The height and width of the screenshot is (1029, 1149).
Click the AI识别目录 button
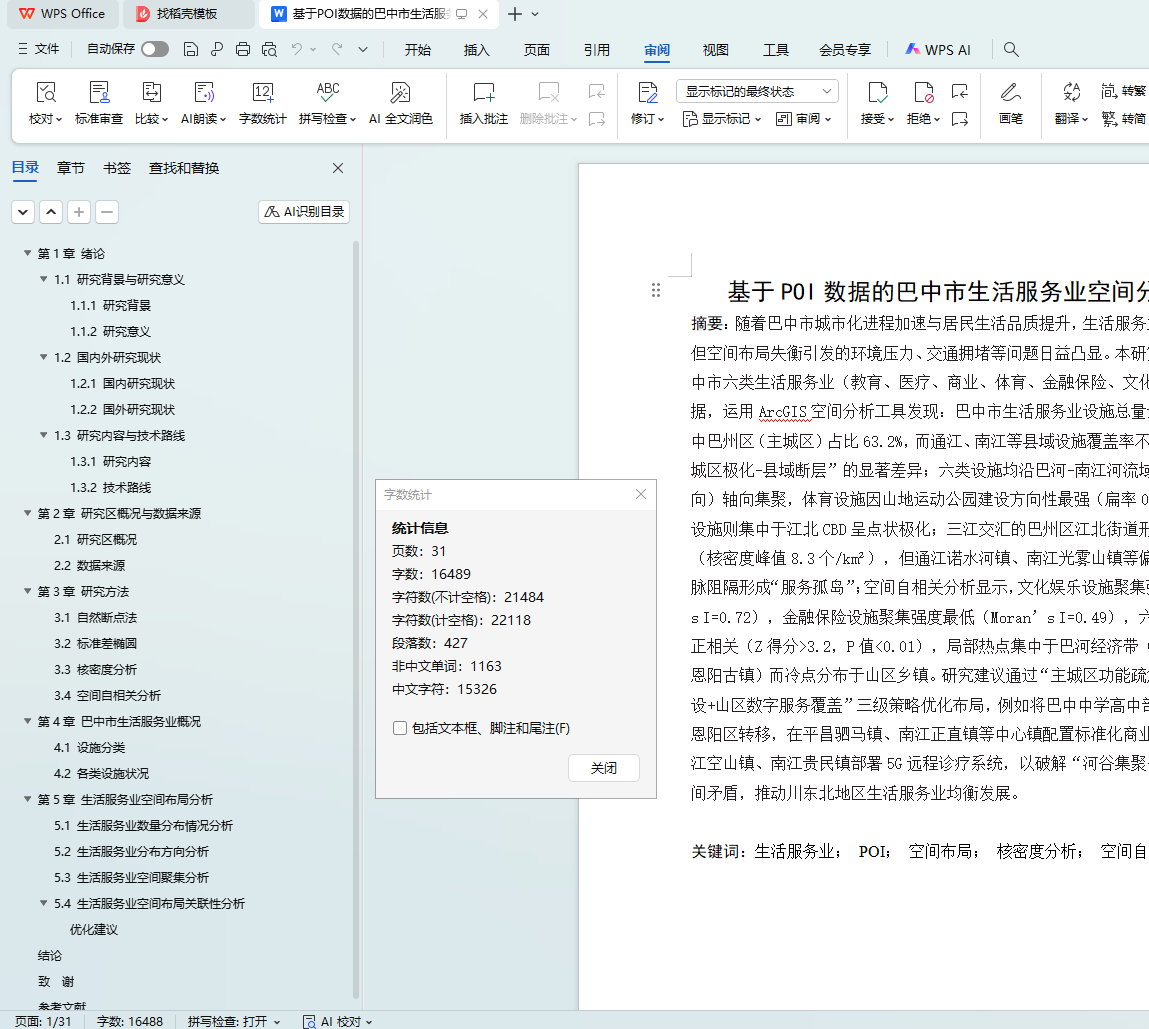pos(304,212)
